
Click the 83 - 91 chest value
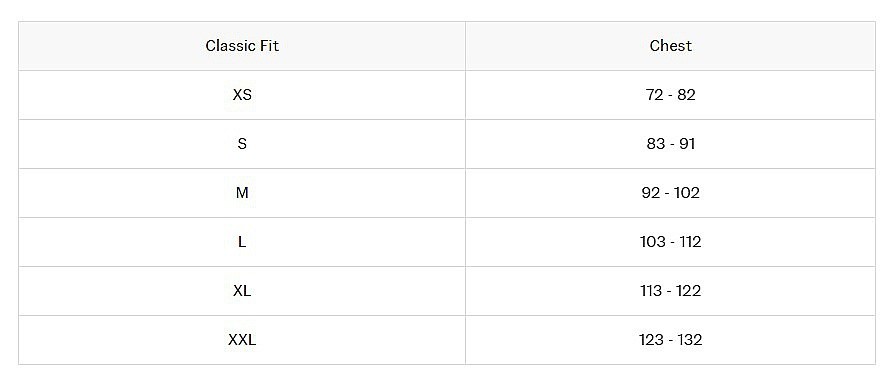click(x=671, y=144)
